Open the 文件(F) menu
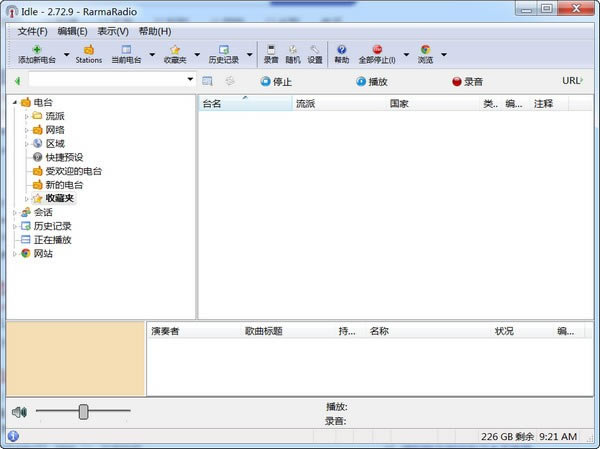 coord(33,31)
